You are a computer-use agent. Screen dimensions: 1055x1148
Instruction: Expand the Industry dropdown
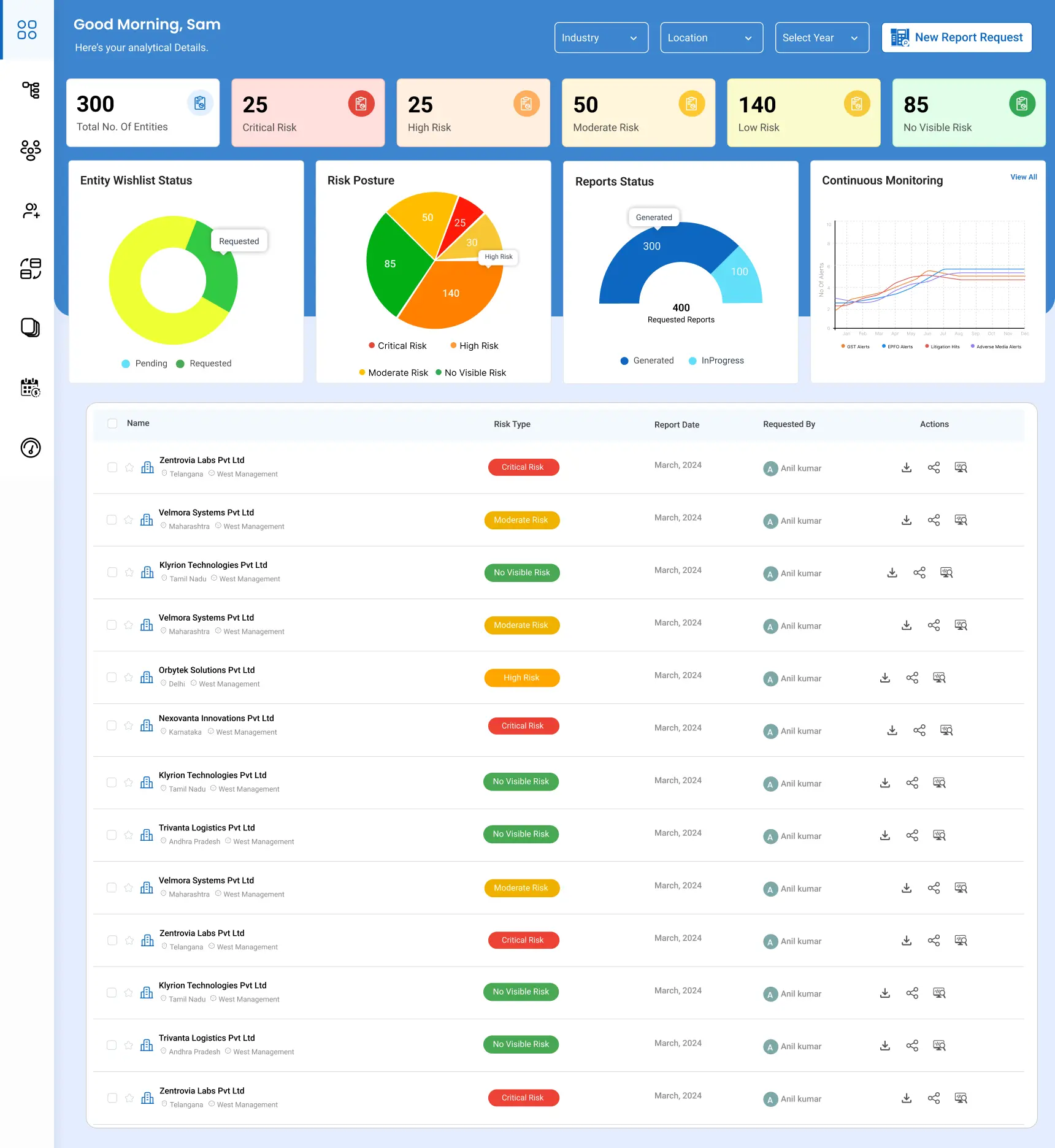pyautogui.click(x=600, y=38)
